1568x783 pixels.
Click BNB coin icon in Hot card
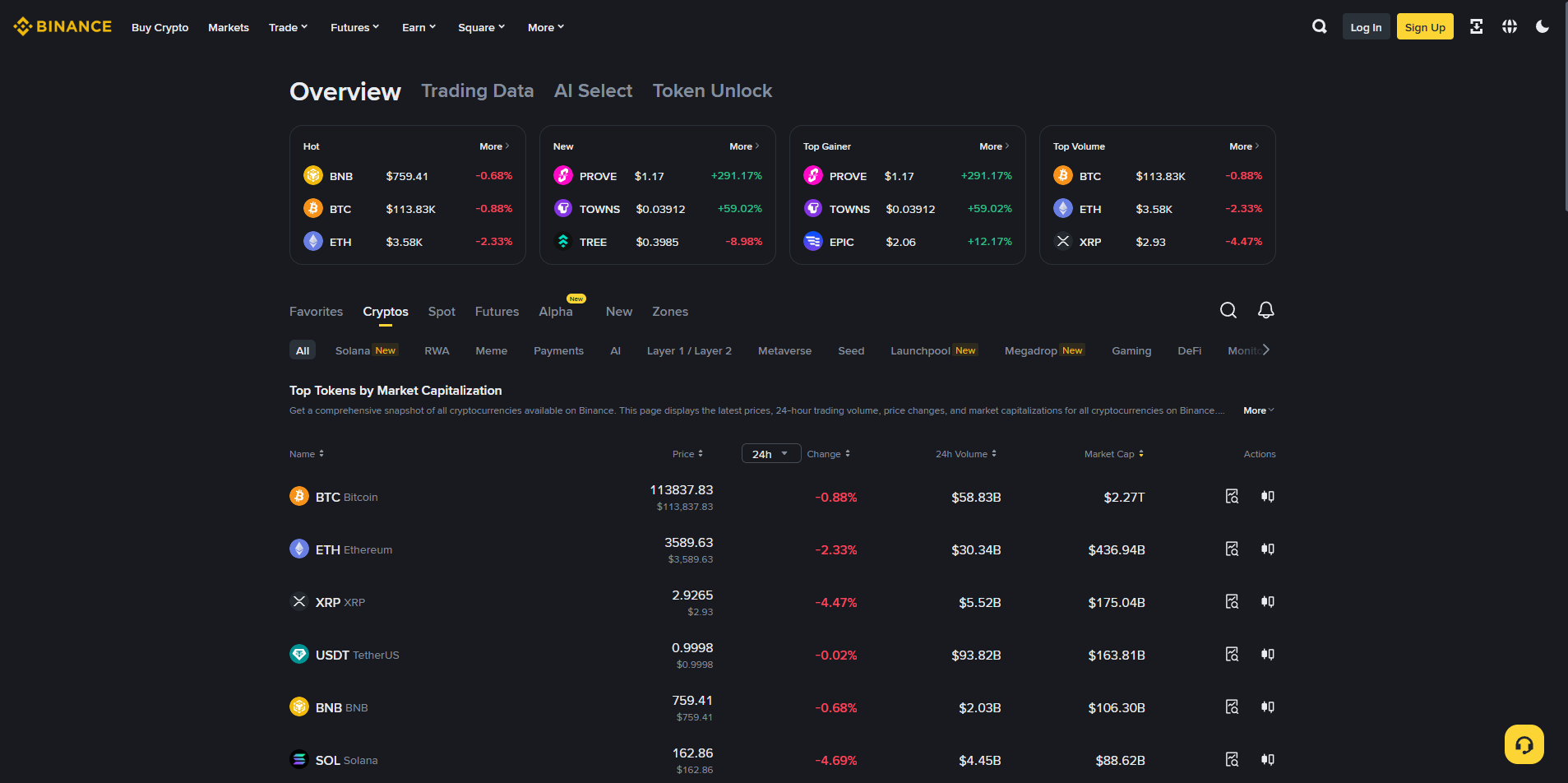tap(313, 175)
